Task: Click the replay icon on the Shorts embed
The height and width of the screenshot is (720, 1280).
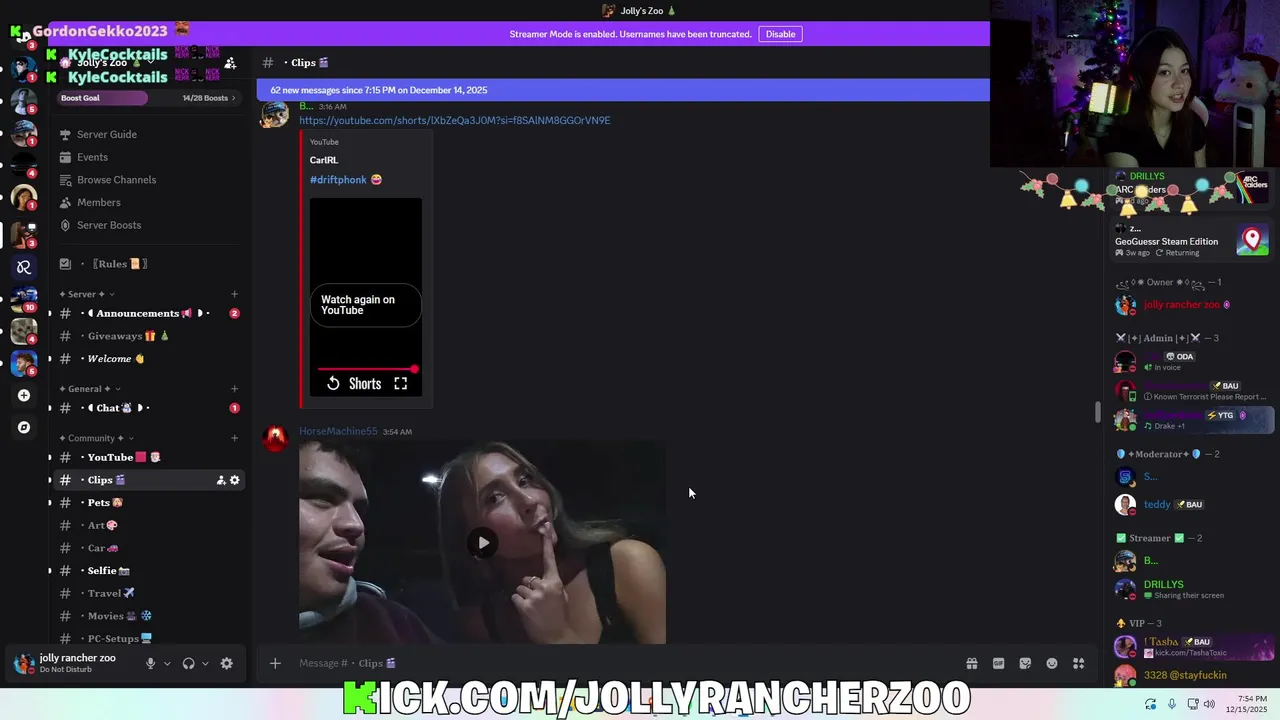Action: [x=333, y=384]
